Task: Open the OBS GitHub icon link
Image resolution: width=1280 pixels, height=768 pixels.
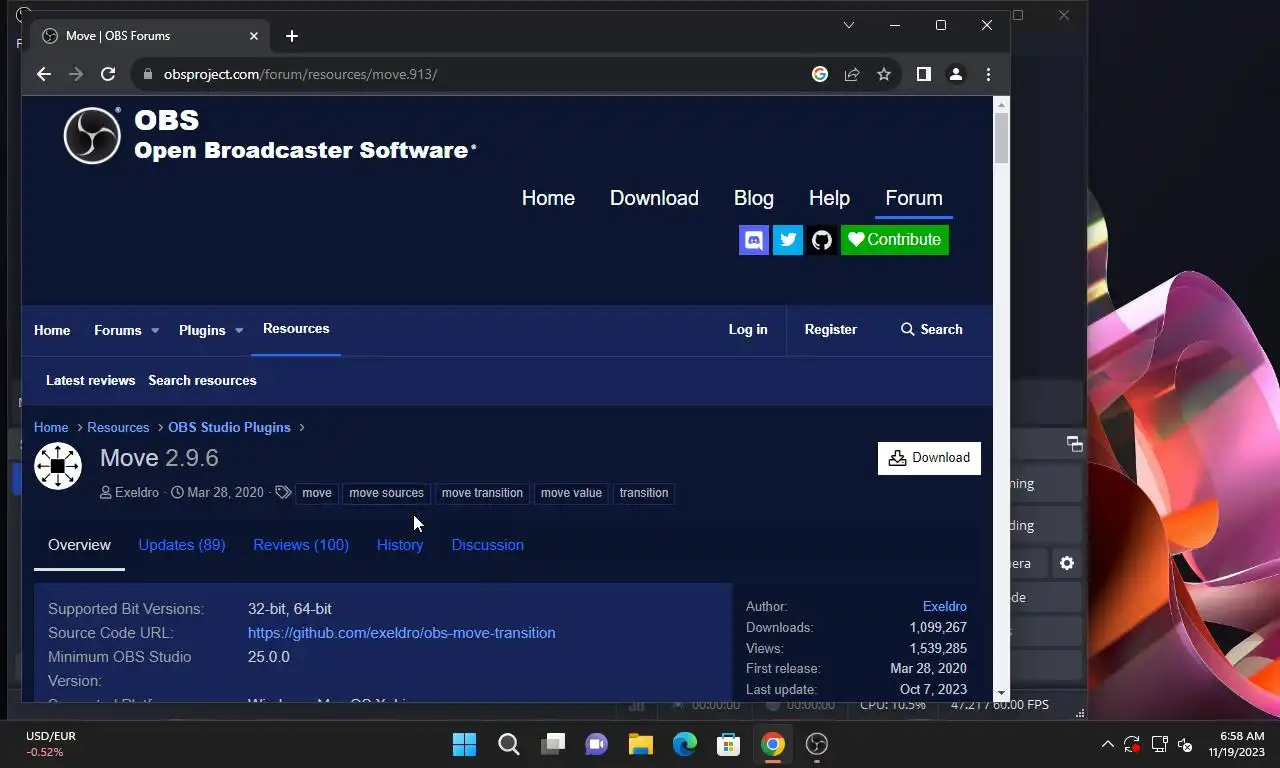Action: 822,240
